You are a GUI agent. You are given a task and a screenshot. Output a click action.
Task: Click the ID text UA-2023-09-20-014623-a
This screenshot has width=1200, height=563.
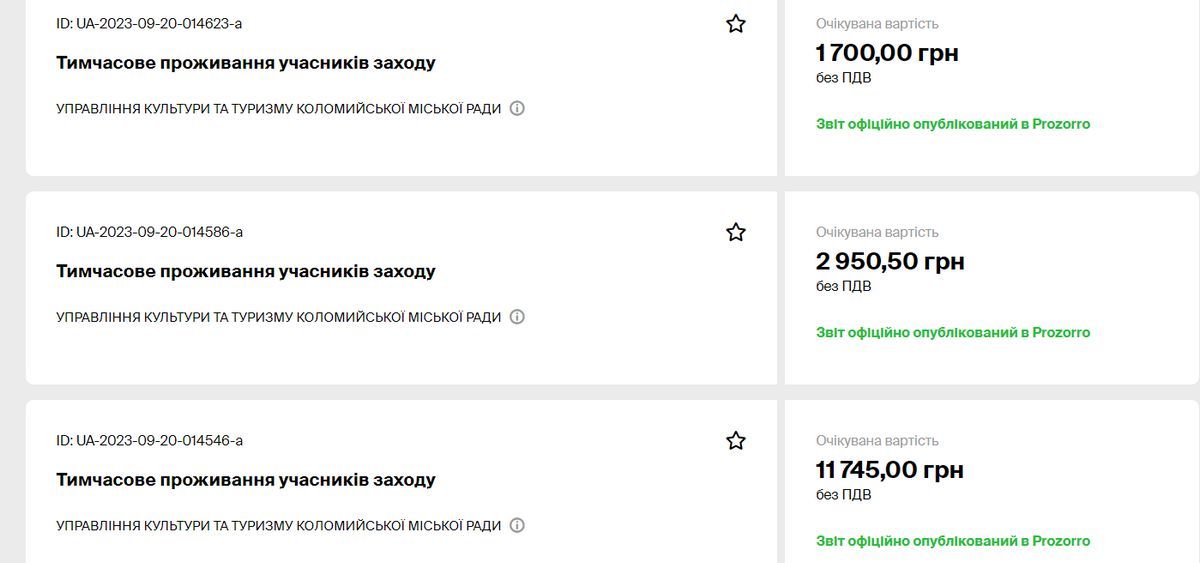pyautogui.click(x=149, y=24)
